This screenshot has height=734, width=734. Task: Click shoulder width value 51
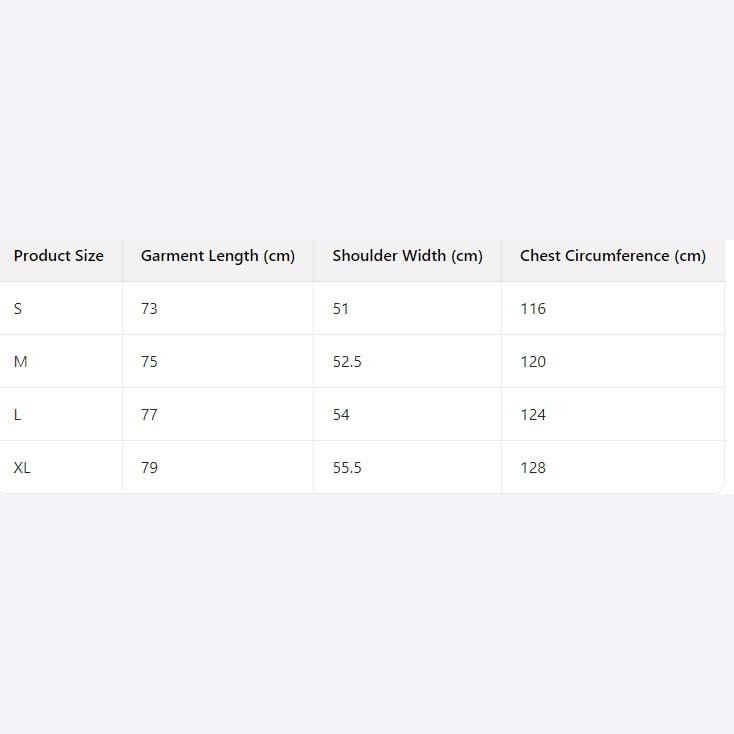click(x=341, y=309)
